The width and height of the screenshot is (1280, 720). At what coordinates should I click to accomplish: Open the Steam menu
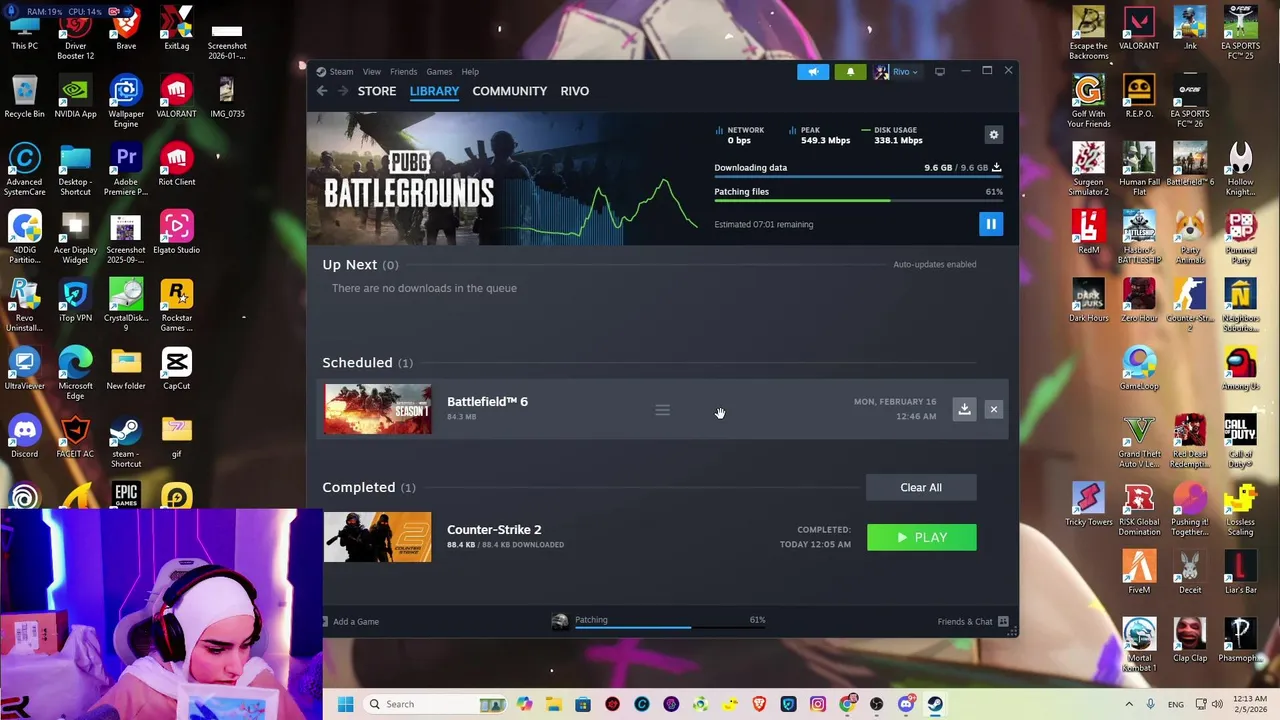click(x=341, y=72)
